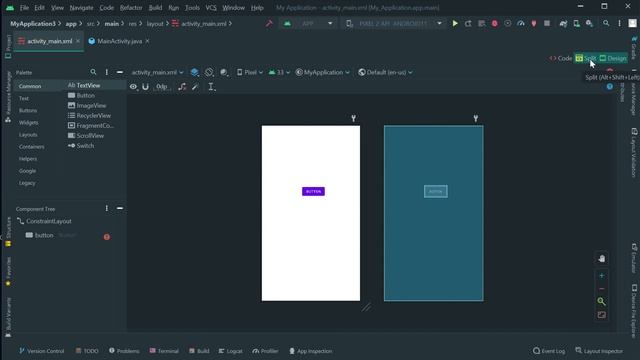Minimize the Palette panel
Viewport: 640px width, 360px height.
(120, 72)
